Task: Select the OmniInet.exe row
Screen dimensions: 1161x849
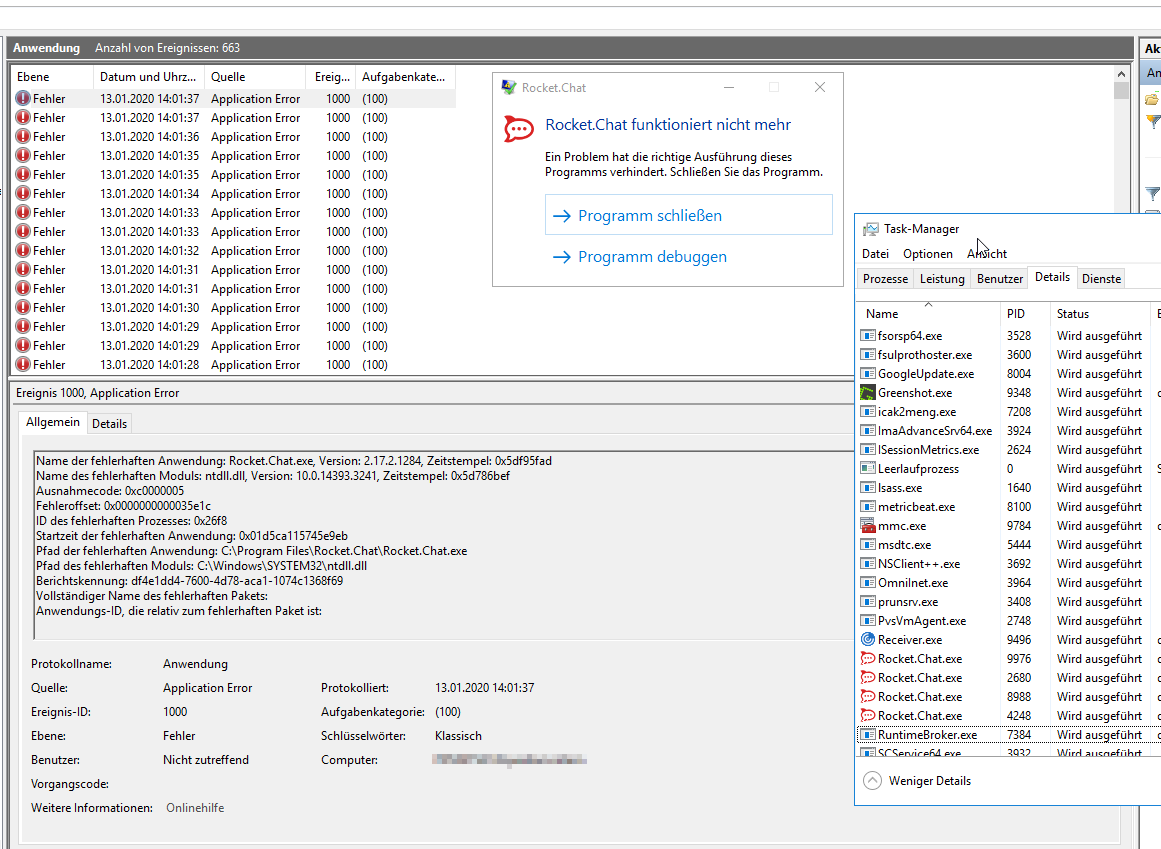Action: pyautogui.click(x=1007, y=583)
